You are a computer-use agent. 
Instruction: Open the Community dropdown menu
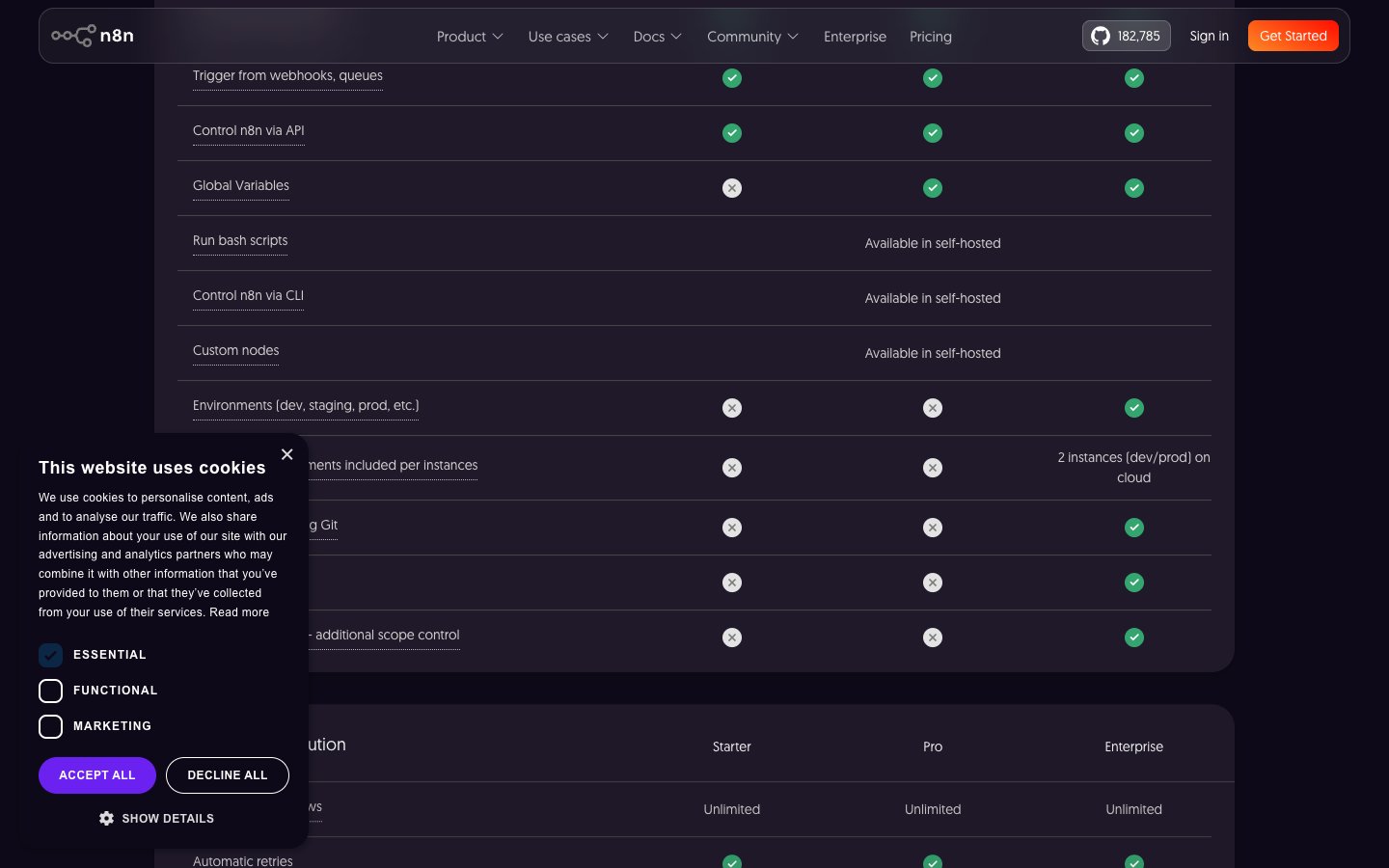[x=751, y=37]
